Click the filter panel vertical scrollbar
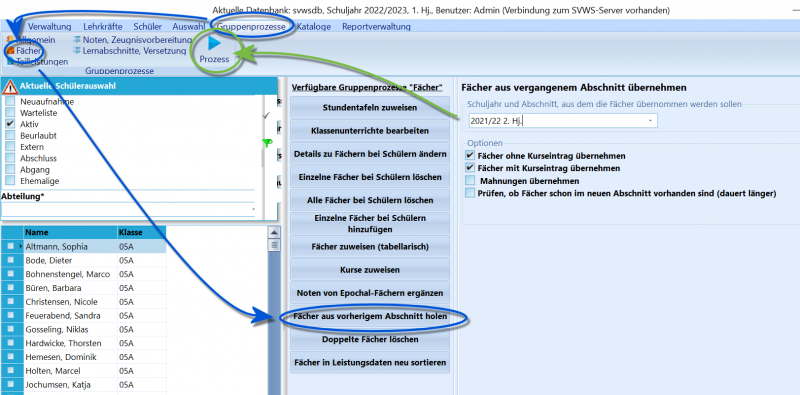 263,159
